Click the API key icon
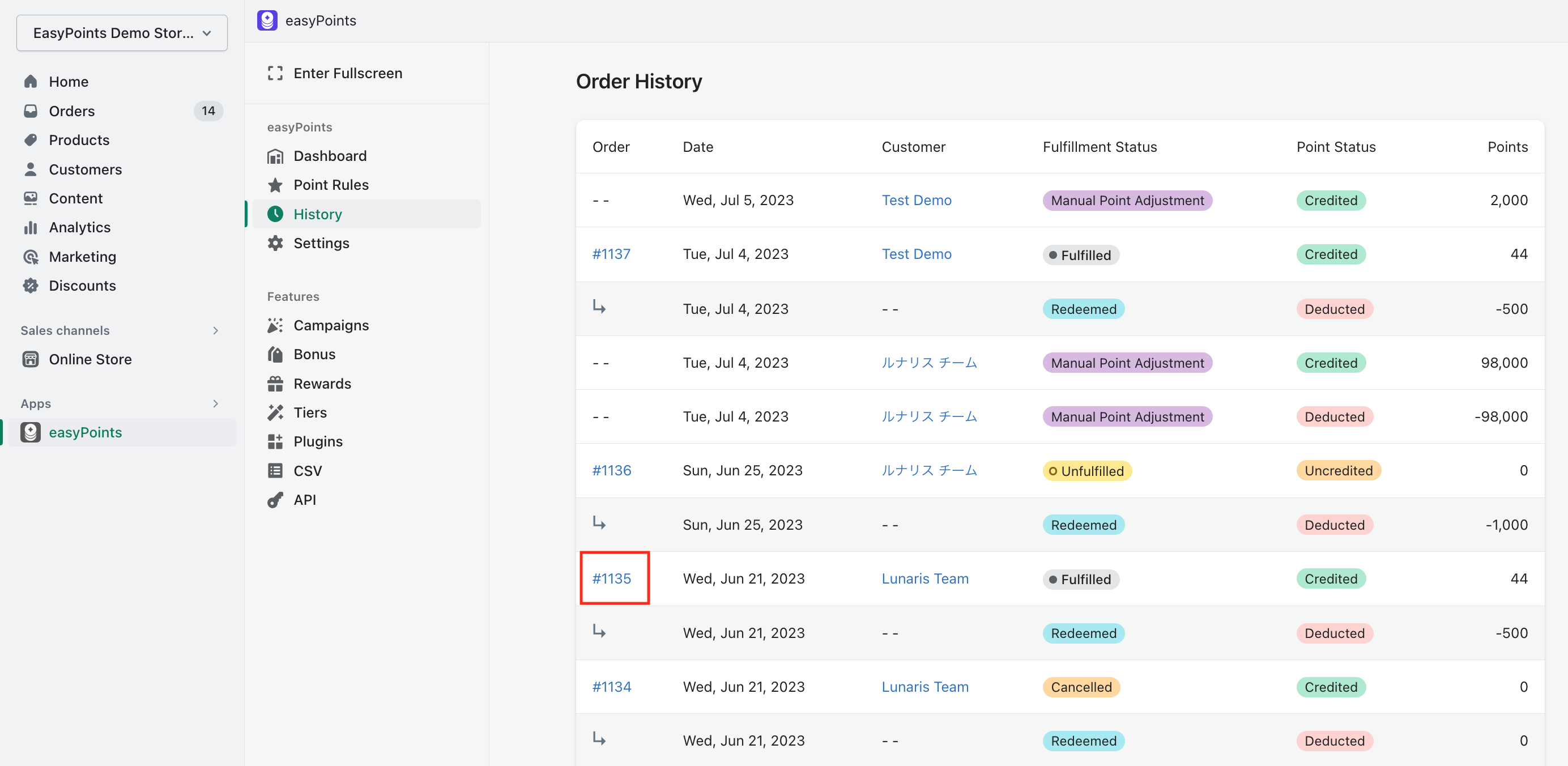 (x=275, y=500)
